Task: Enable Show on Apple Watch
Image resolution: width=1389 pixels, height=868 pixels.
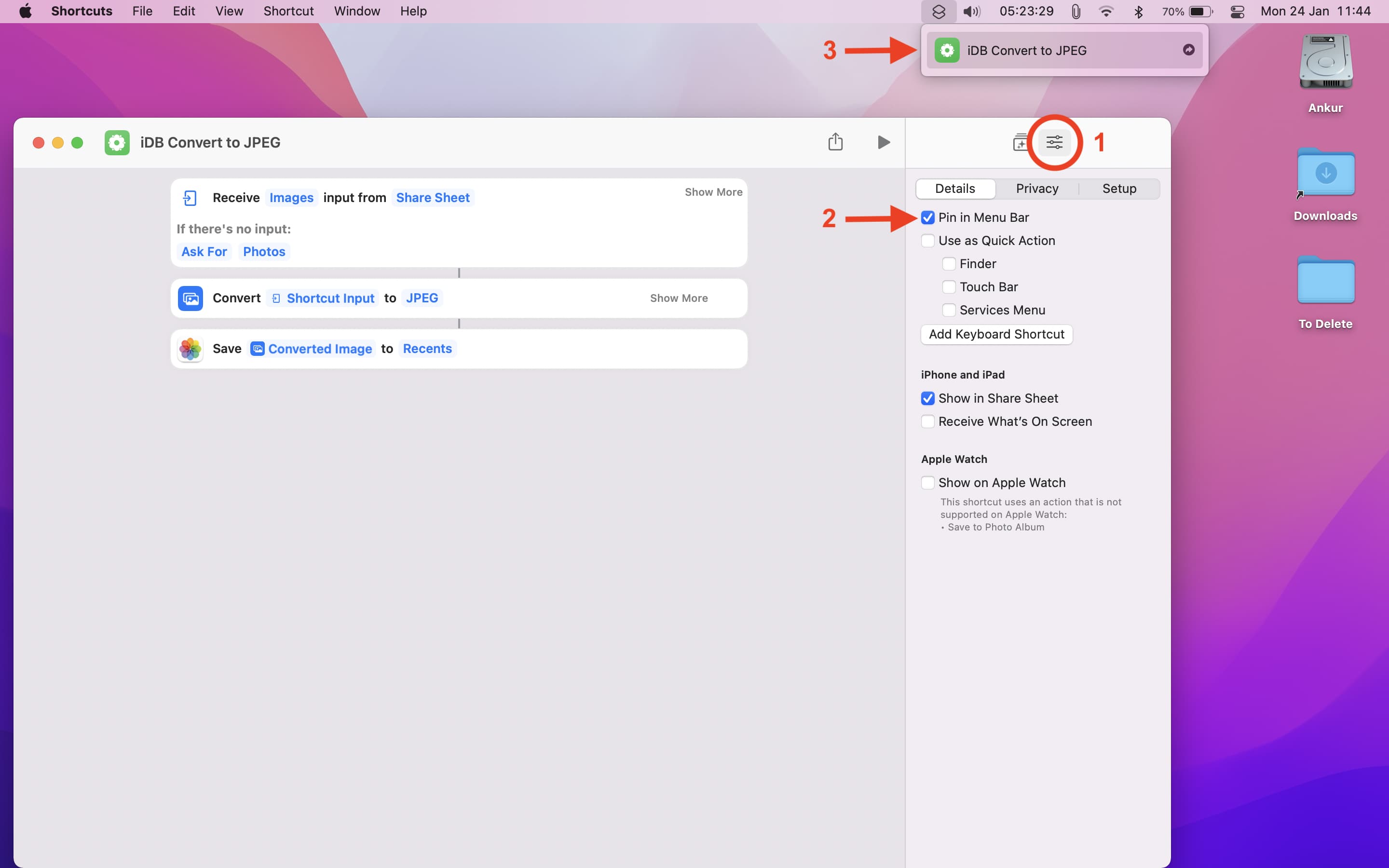Action: click(x=927, y=483)
